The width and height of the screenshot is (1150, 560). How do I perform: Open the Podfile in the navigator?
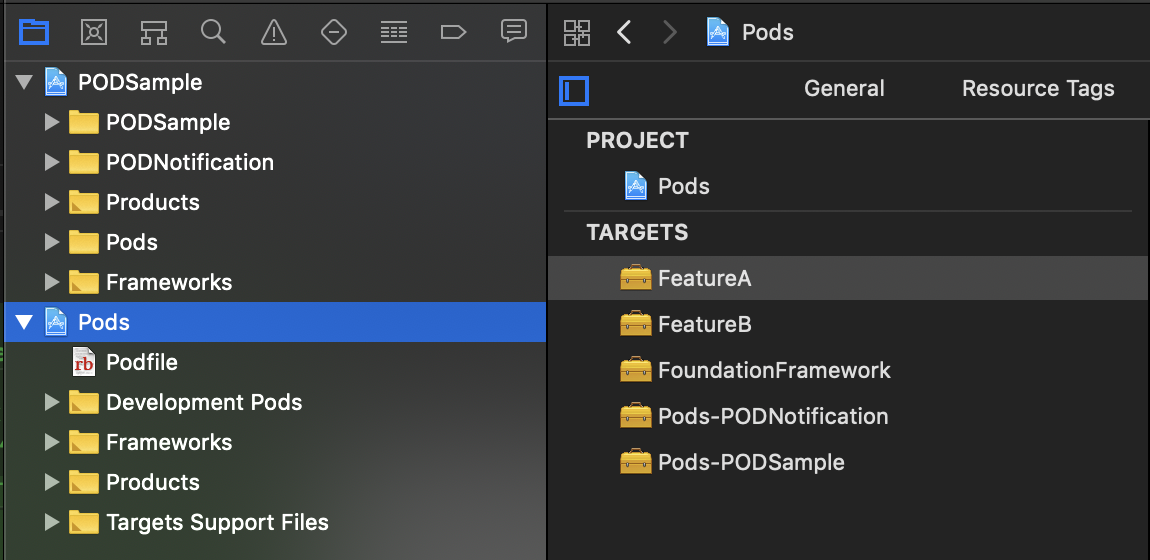tap(141, 362)
